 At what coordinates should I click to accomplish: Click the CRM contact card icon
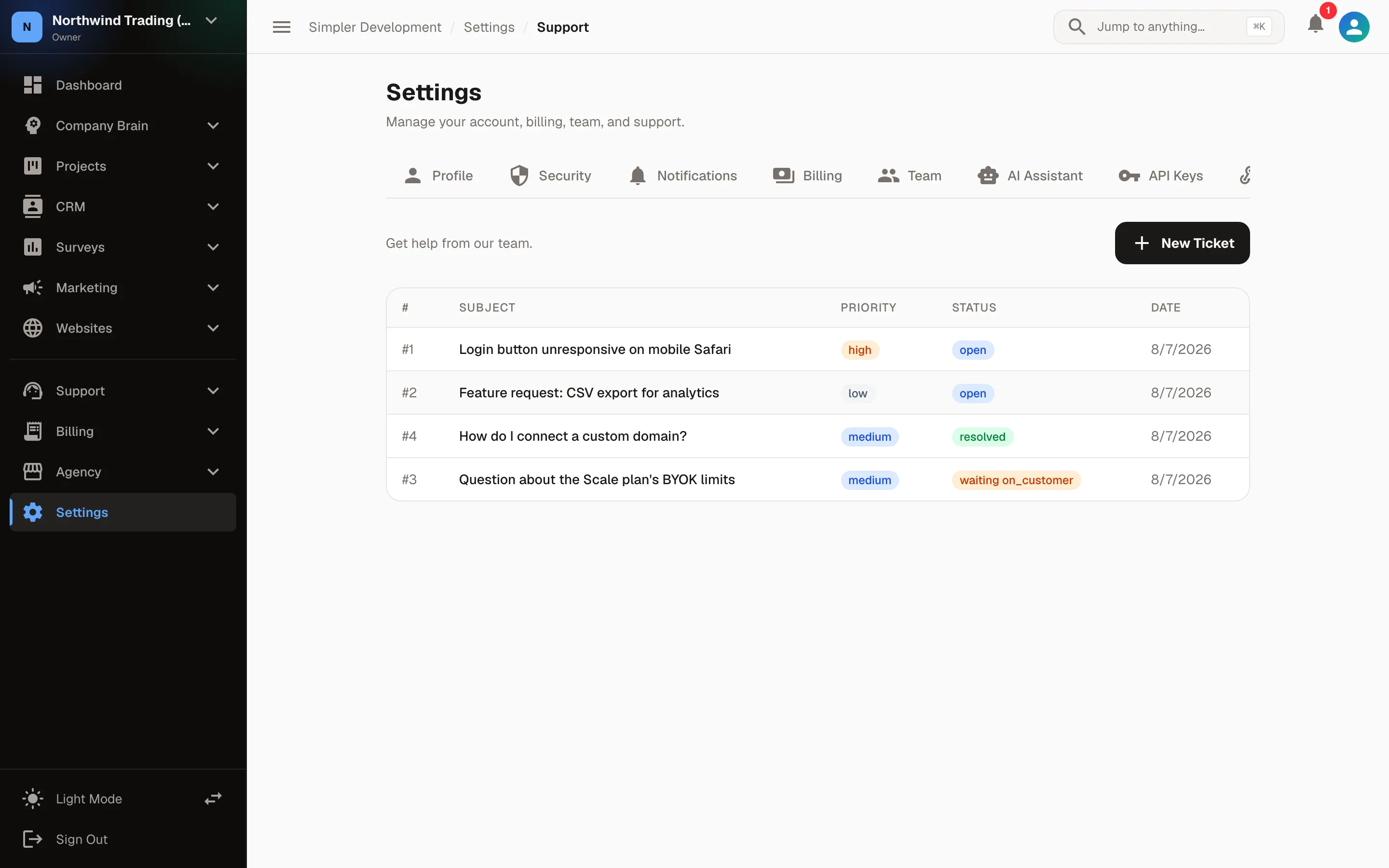[x=33, y=206]
